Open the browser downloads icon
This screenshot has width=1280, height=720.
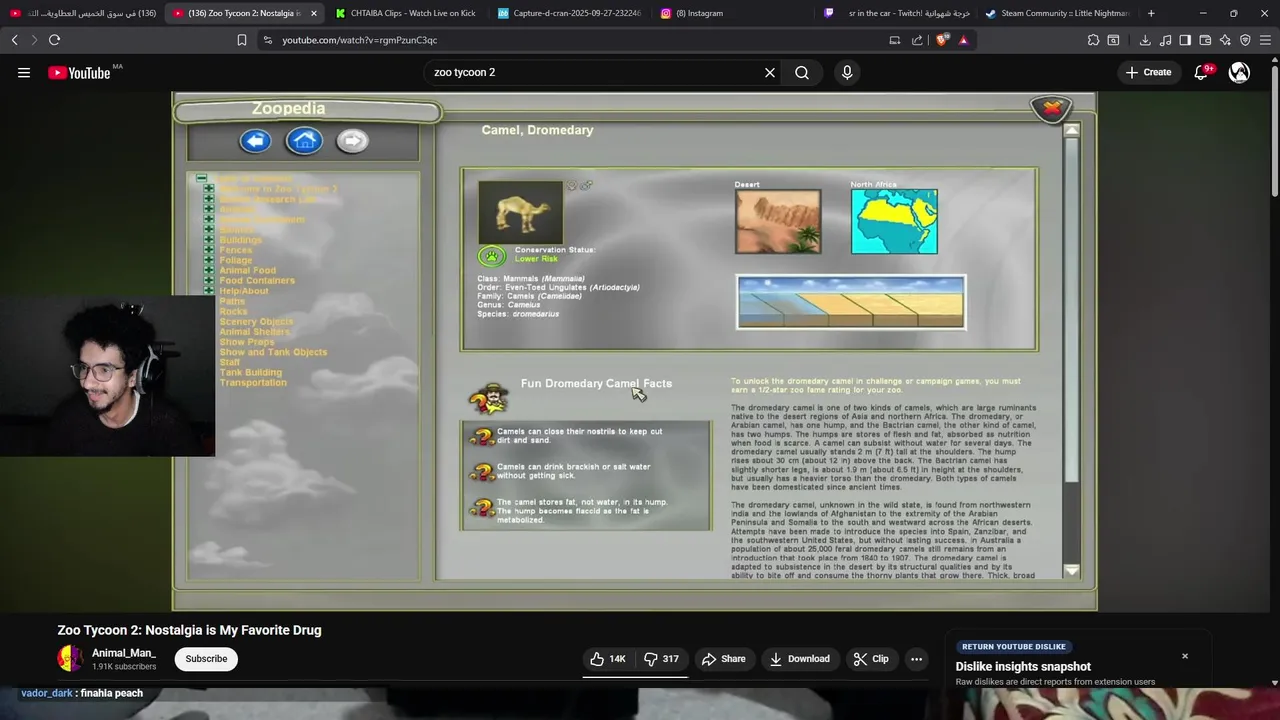click(1145, 40)
